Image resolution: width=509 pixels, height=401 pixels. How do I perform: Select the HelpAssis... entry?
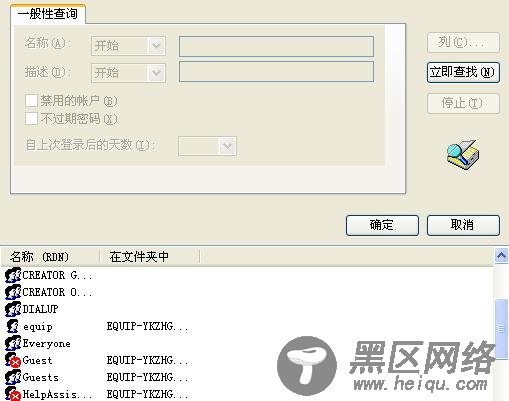coord(57,395)
